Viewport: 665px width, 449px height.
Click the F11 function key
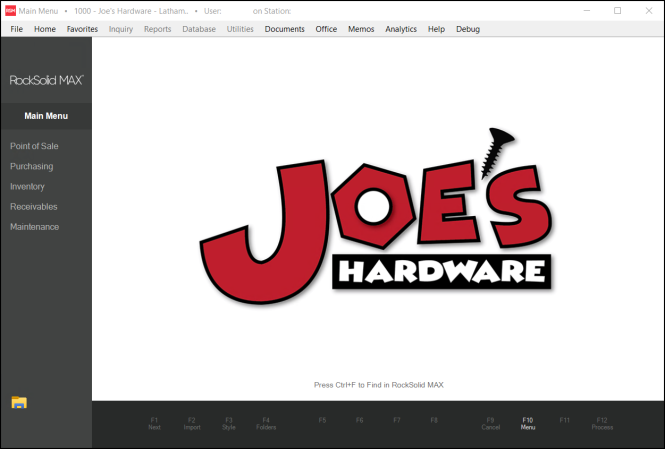click(x=564, y=420)
